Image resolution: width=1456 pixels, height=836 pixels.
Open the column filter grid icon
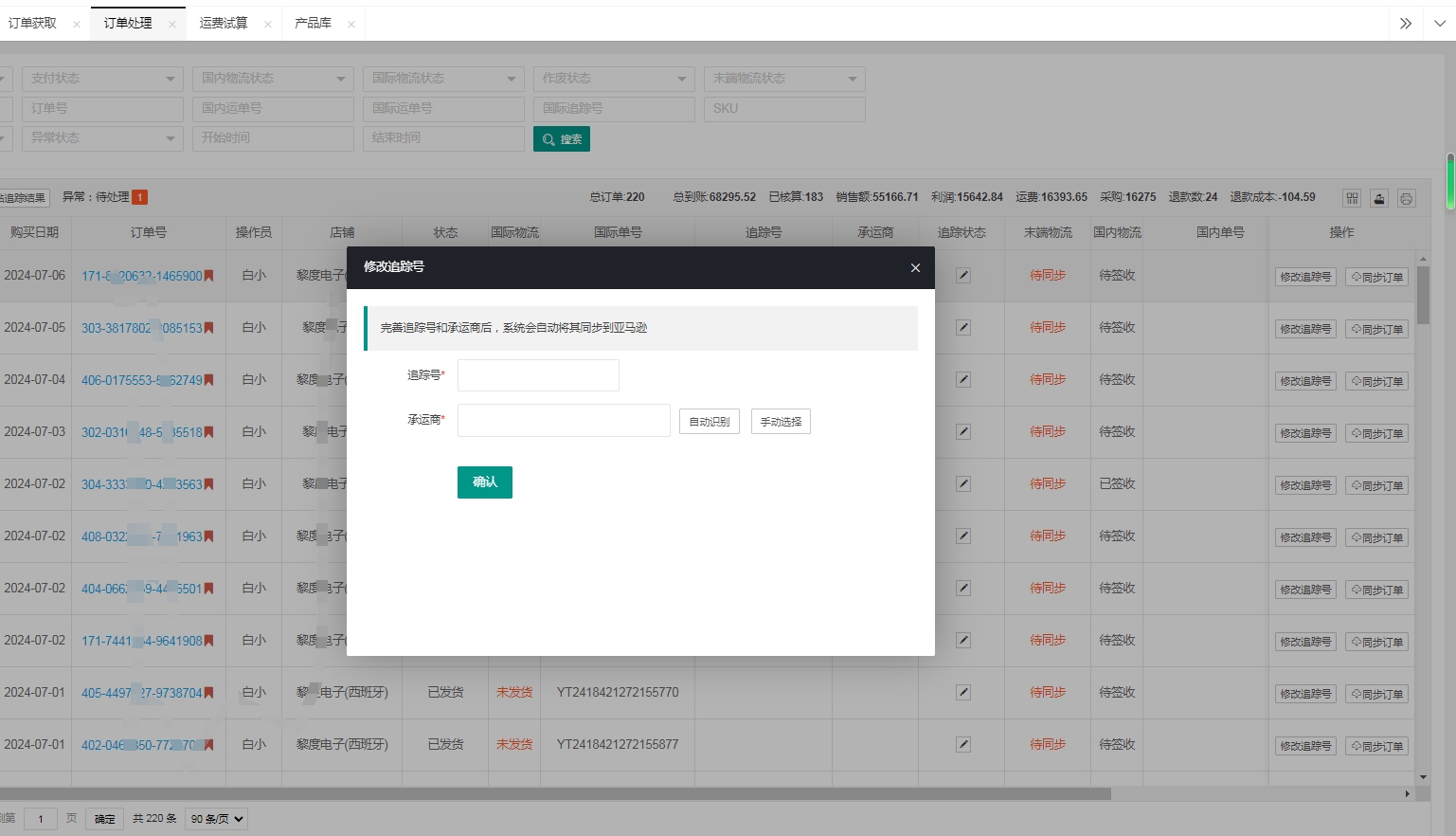point(1352,198)
